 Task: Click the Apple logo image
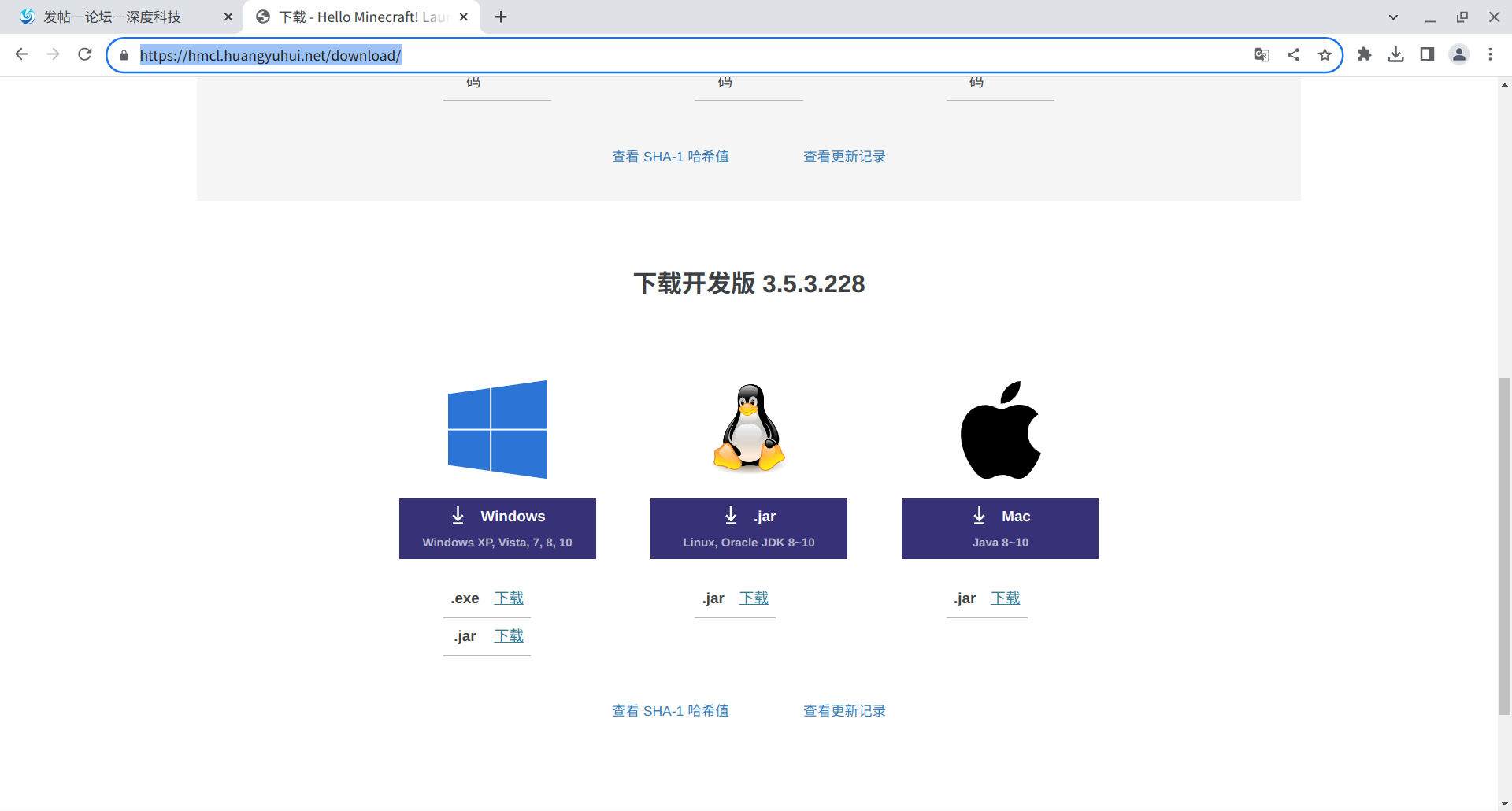tap(1000, 430)
